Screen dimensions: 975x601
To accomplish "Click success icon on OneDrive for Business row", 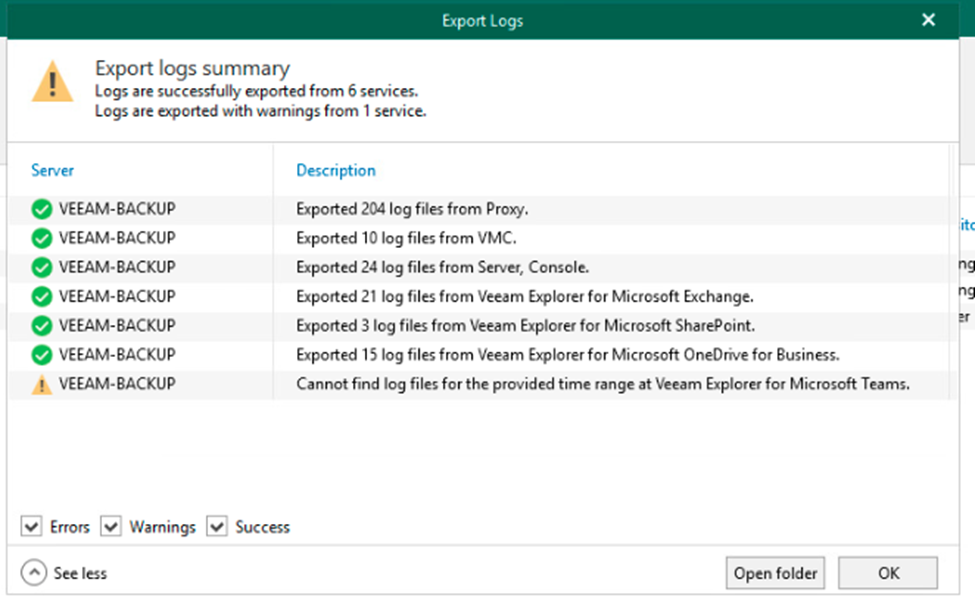I will 42,355.
